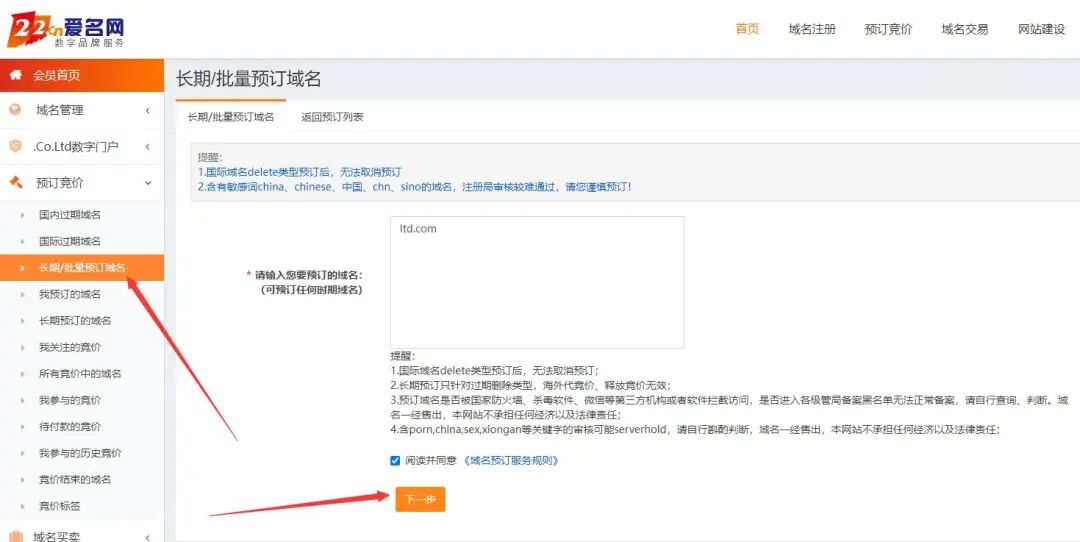The width and height of the screenshot is (1080, 542).
Task: Open 国际过期域名 in the sidebar
Action: point(70,241)
